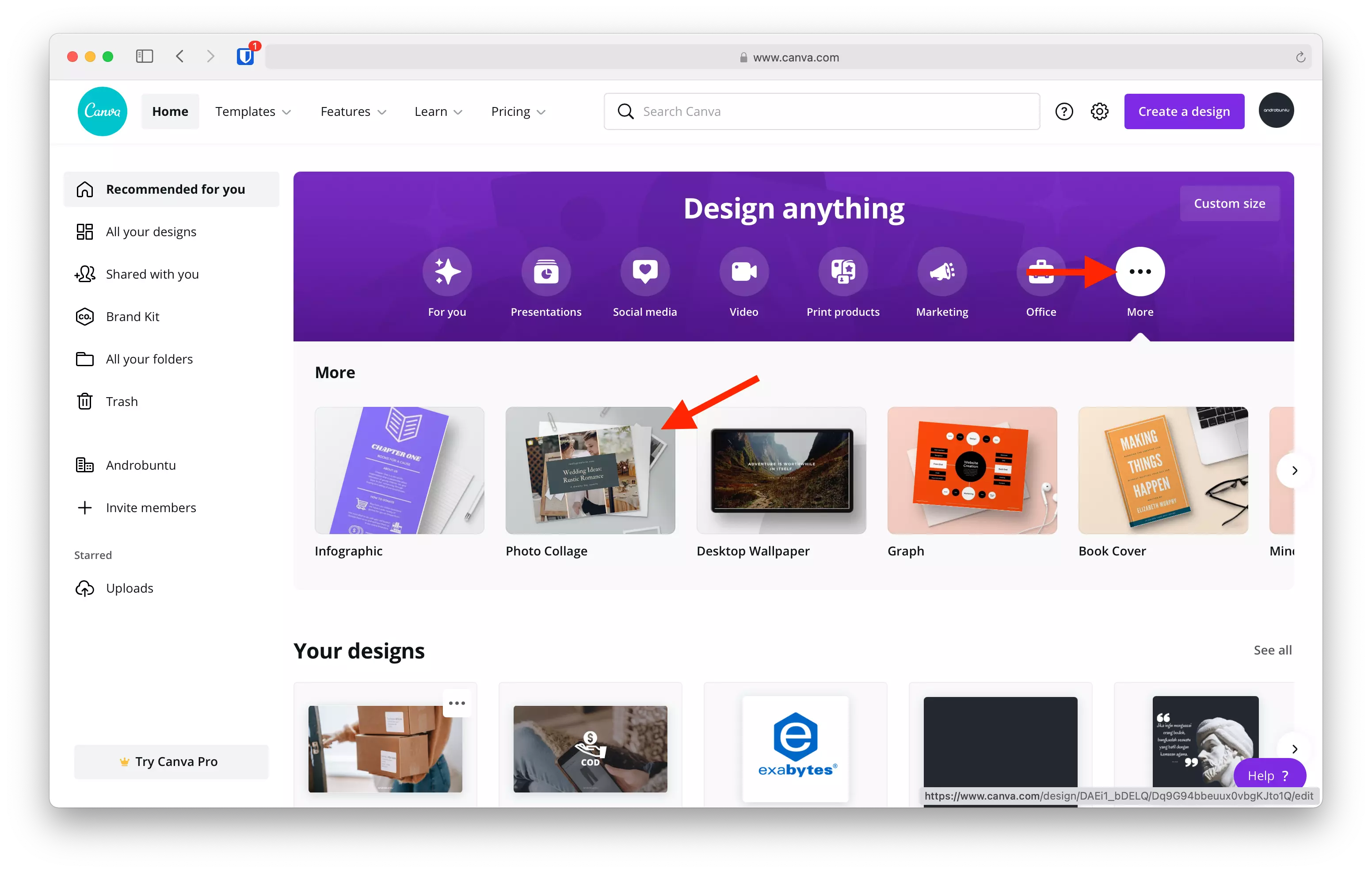Expand the Pricing dropdown
1372x873 pixels.
(517, 111)
